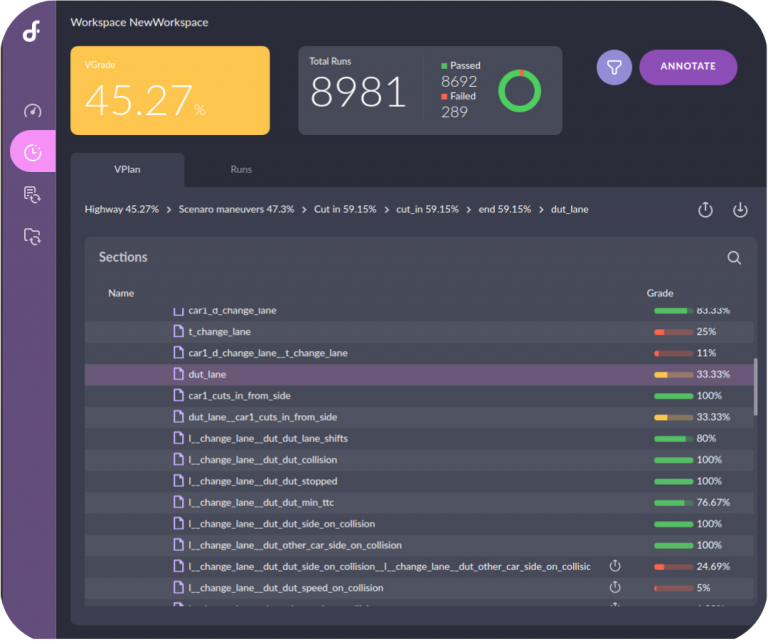Navigate to Highway 45.27% breadcrumb

122,210
